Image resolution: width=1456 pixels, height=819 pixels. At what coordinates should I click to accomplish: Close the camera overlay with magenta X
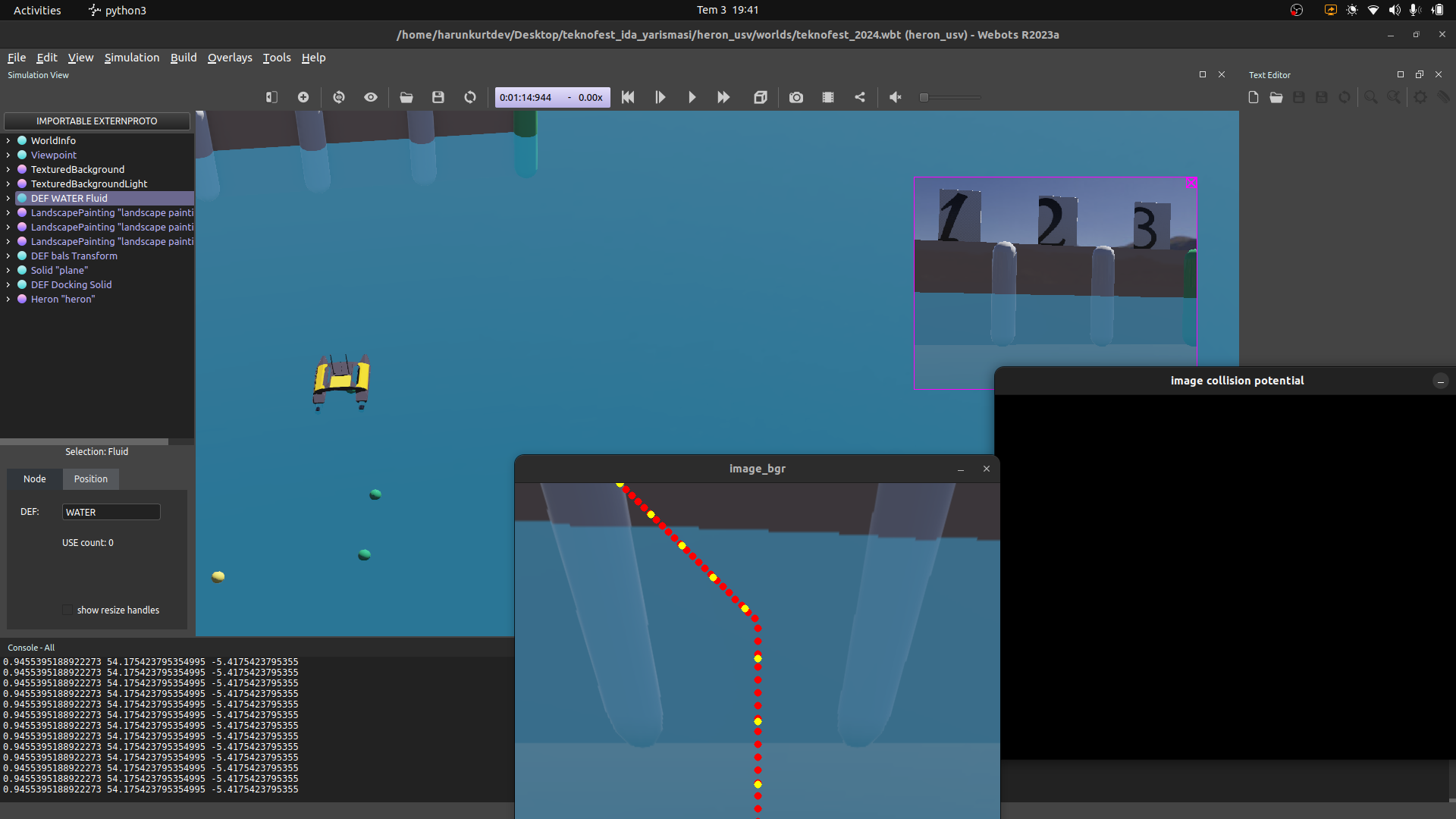1191,183
